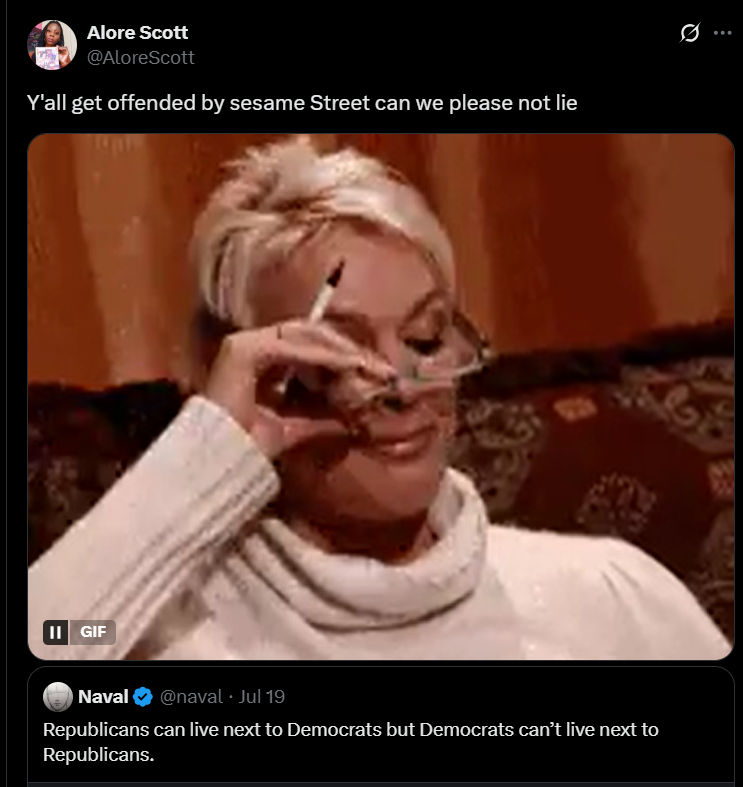Viewport: 743px width, 787px height.
Task: Click the Grok explain-this-post icon
Action: click(690, 33)
